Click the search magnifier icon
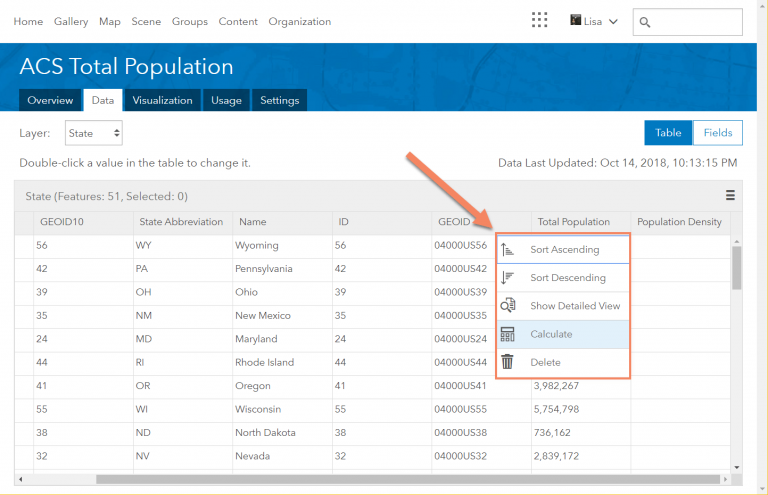Image resolution: width=768 pixels, height=495 pixels. point(646,22)
